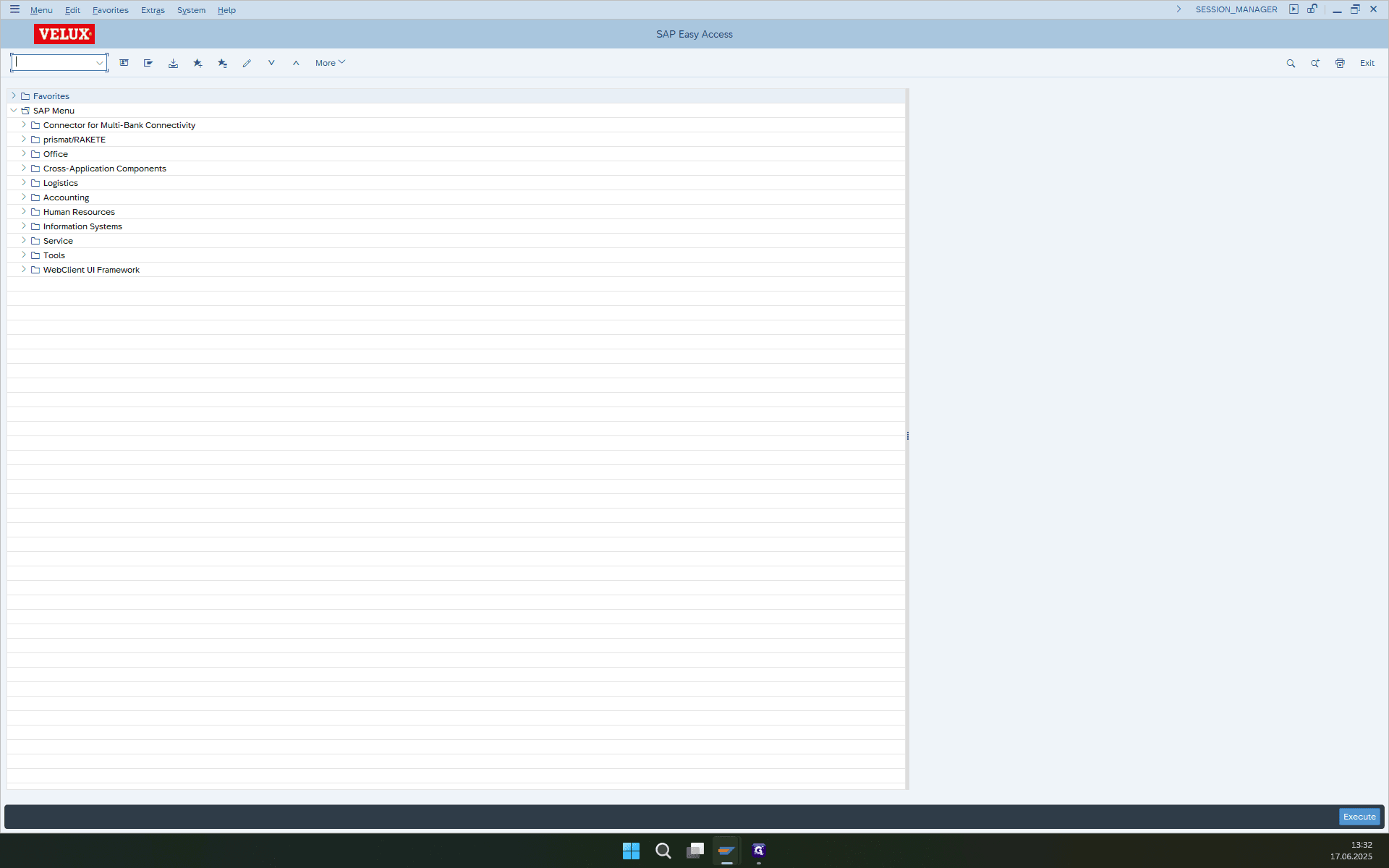Click folder icon beside Accounting
Screen dimensions: 1389x868
(x=35, y=197)
